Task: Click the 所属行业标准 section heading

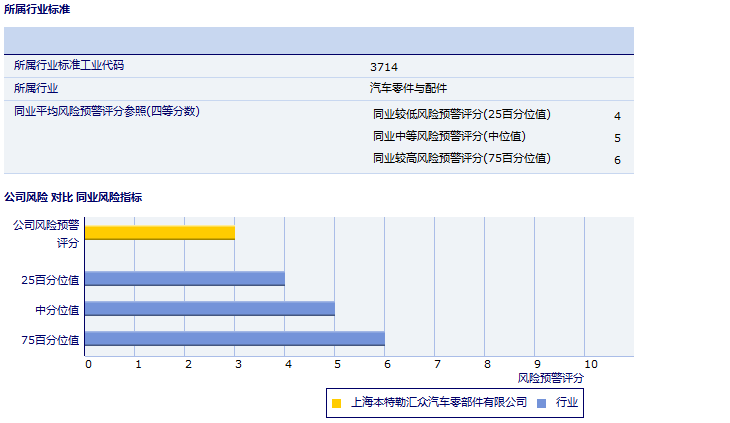Action: 37,9
